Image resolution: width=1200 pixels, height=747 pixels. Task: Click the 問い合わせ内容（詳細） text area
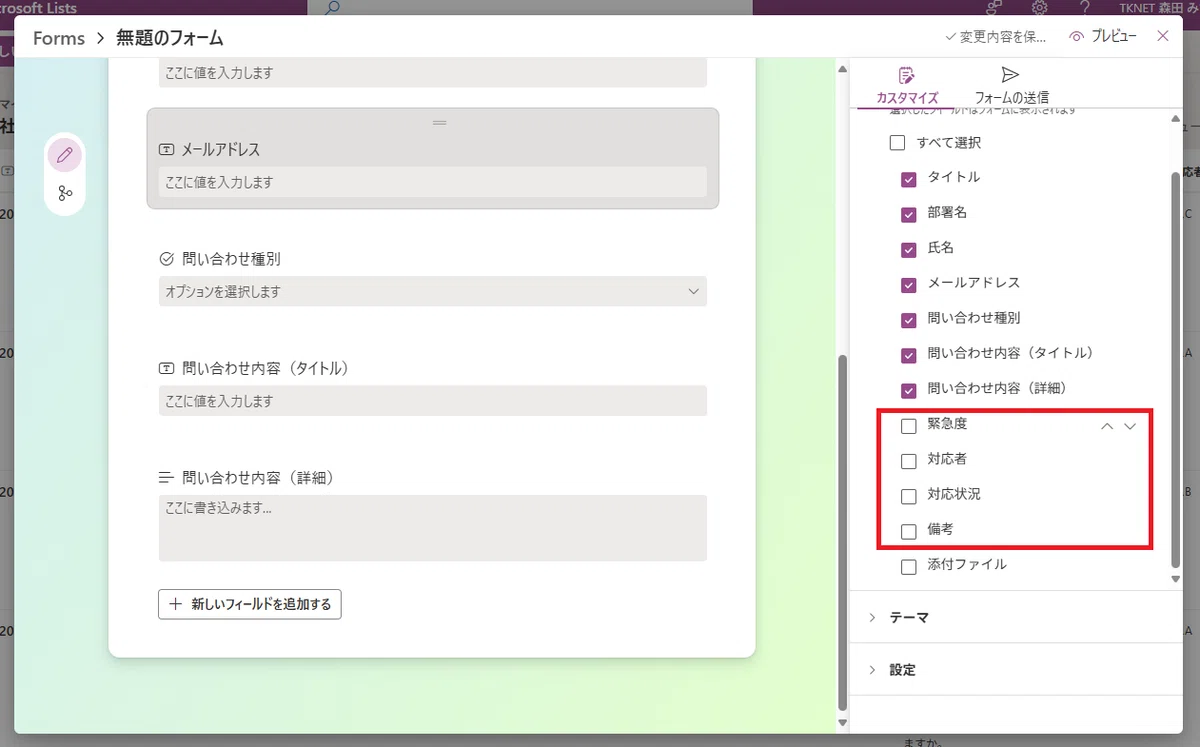[433, 528]
